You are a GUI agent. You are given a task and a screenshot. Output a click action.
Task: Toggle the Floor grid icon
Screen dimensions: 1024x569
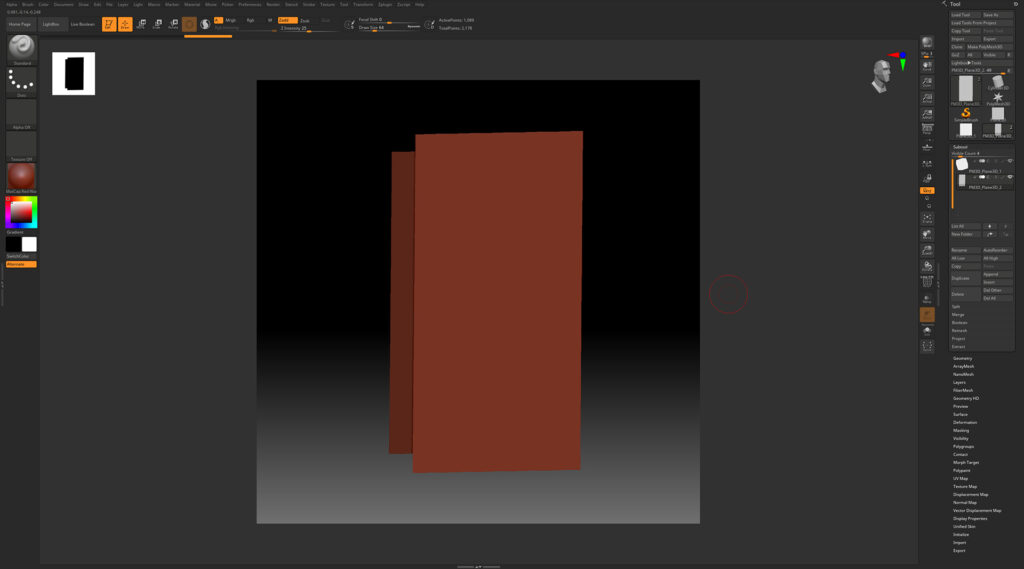click(x=927, y=148)
